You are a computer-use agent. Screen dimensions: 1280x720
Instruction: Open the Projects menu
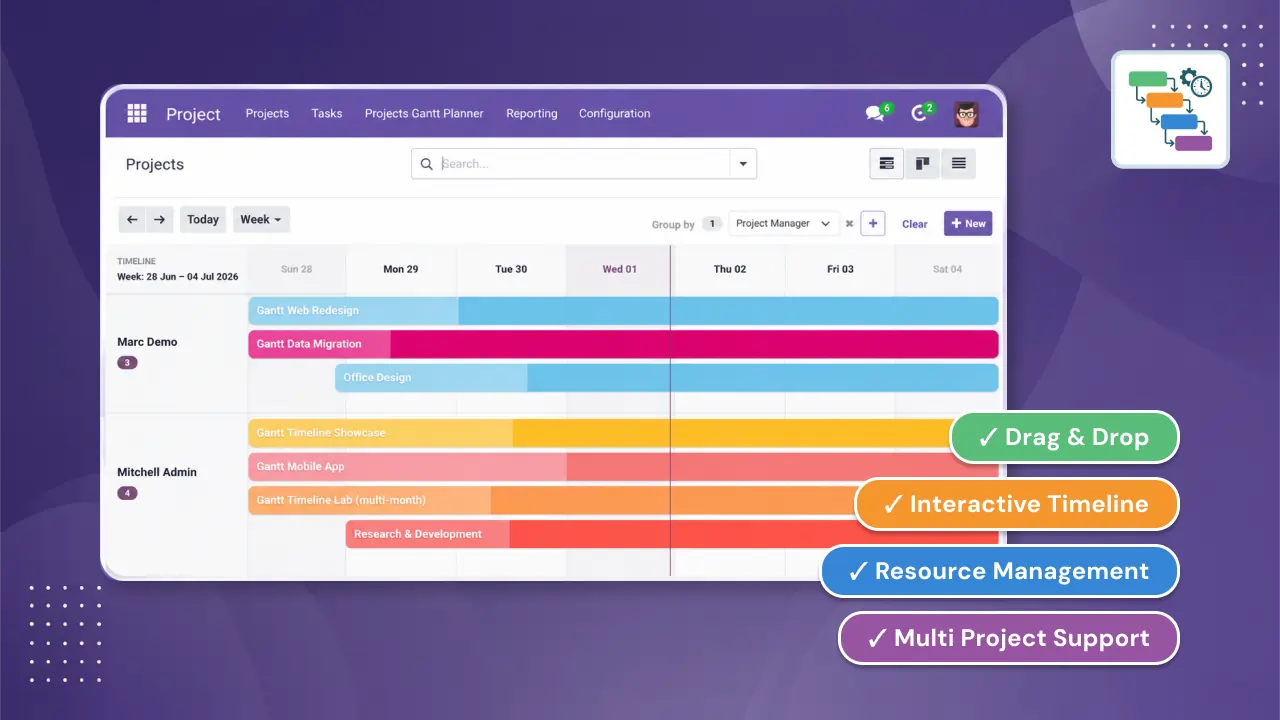pyautogui.click(x=267, y=113)
